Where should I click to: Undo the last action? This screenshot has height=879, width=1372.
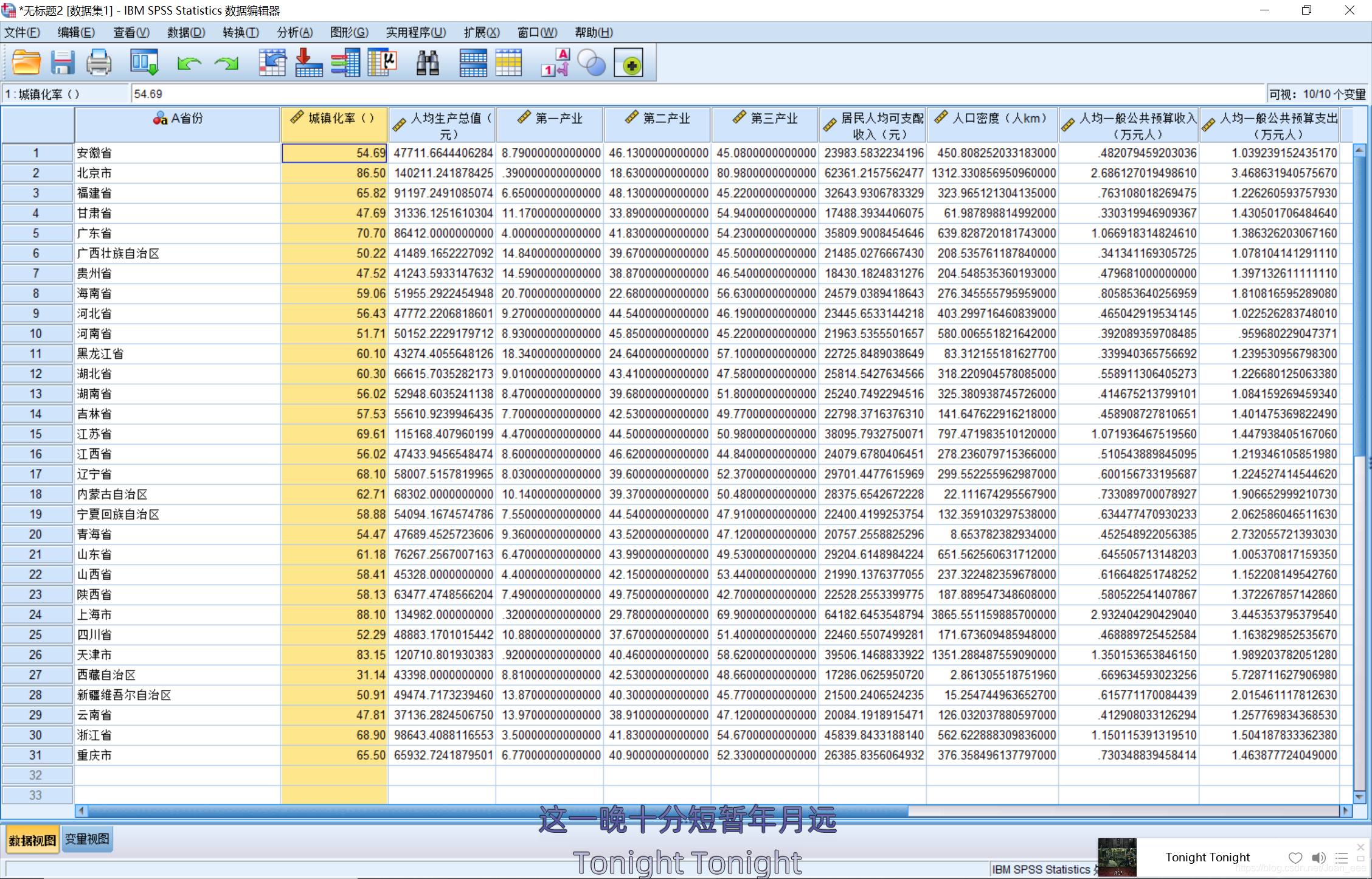[x=189, y=63]
